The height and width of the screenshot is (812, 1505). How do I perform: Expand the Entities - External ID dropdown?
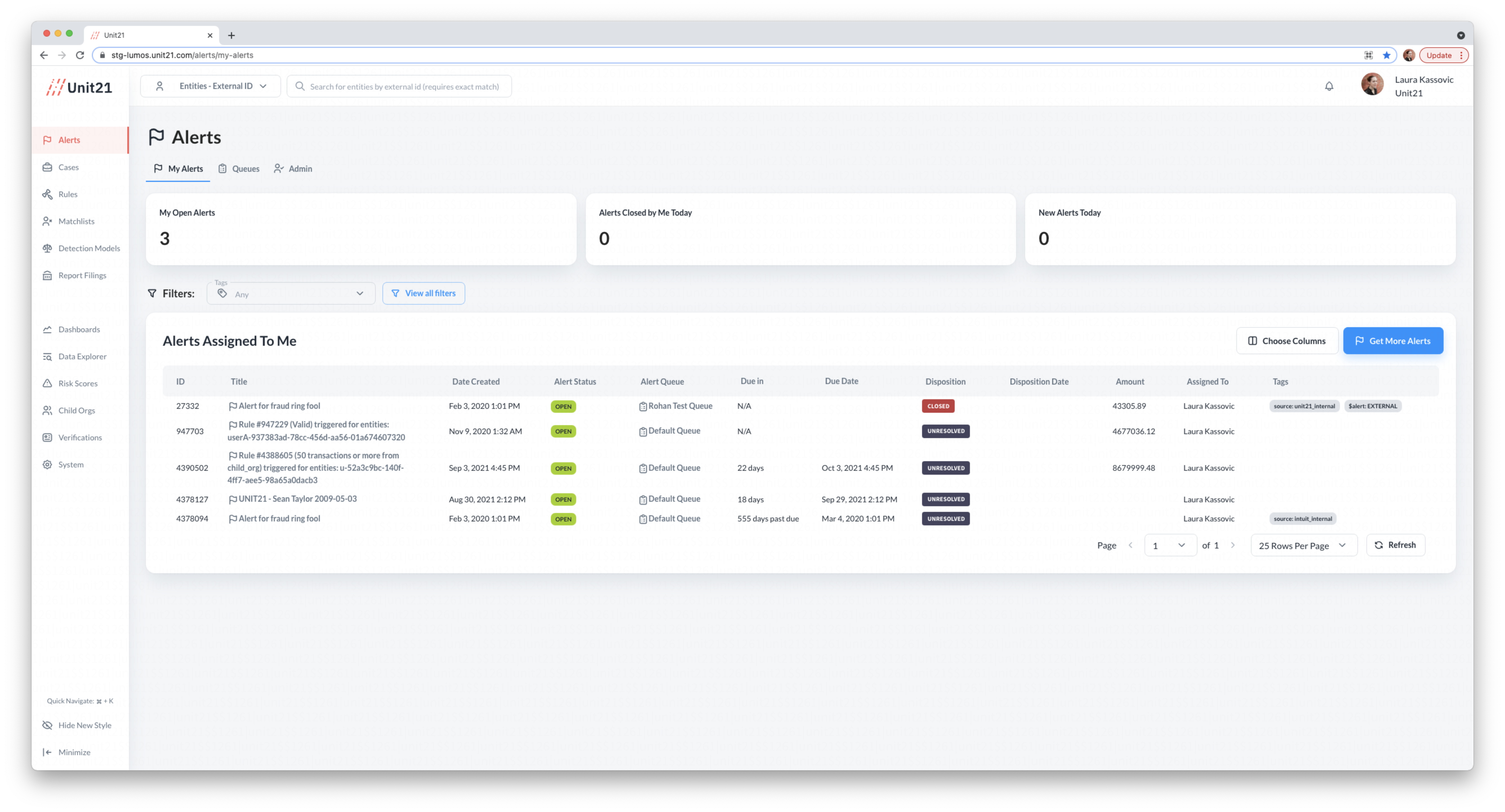tap(211, 86)
